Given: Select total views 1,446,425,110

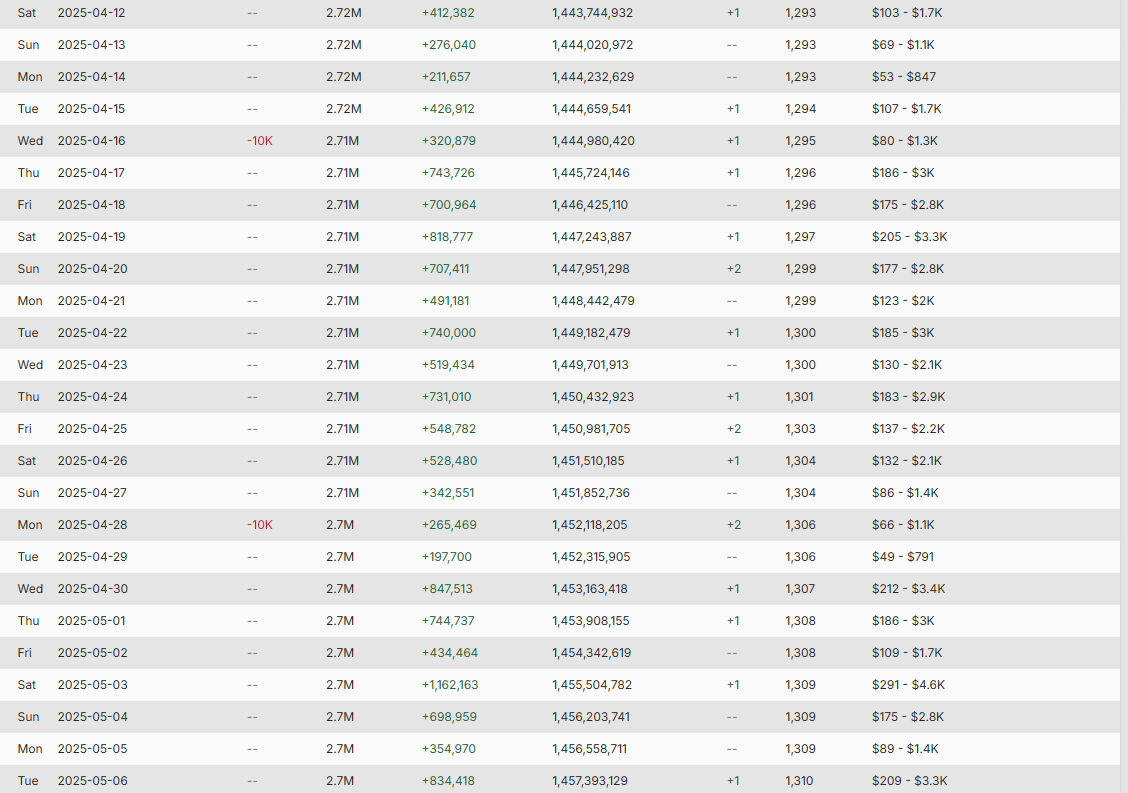Looking at the screenshot, I should point(590,205).
